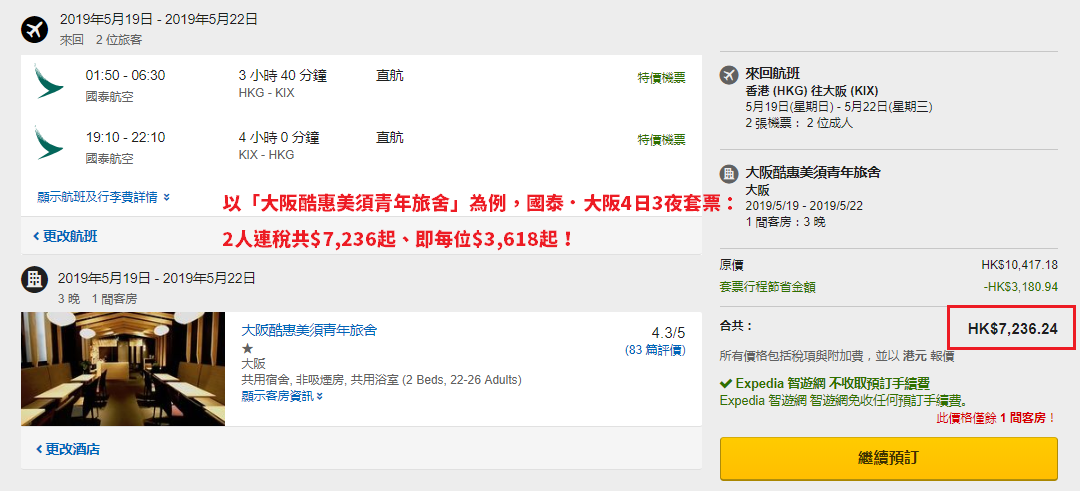
Task: Click 香港 (HKG) 往大阪 (KIX) text
Action: point(811,91)
